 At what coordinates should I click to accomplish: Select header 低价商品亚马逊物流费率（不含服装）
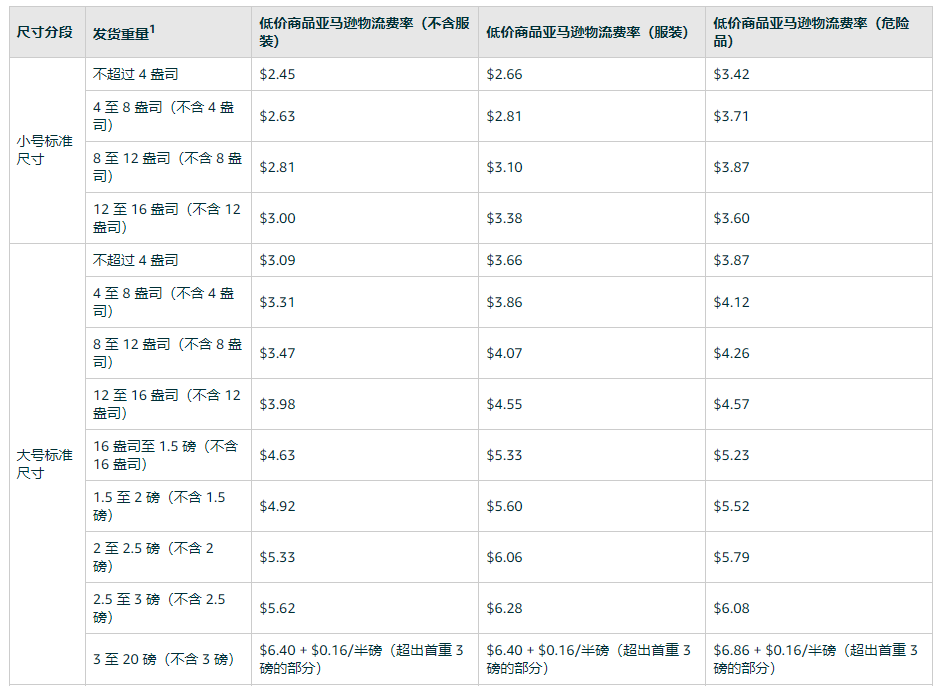pos(364,32)
